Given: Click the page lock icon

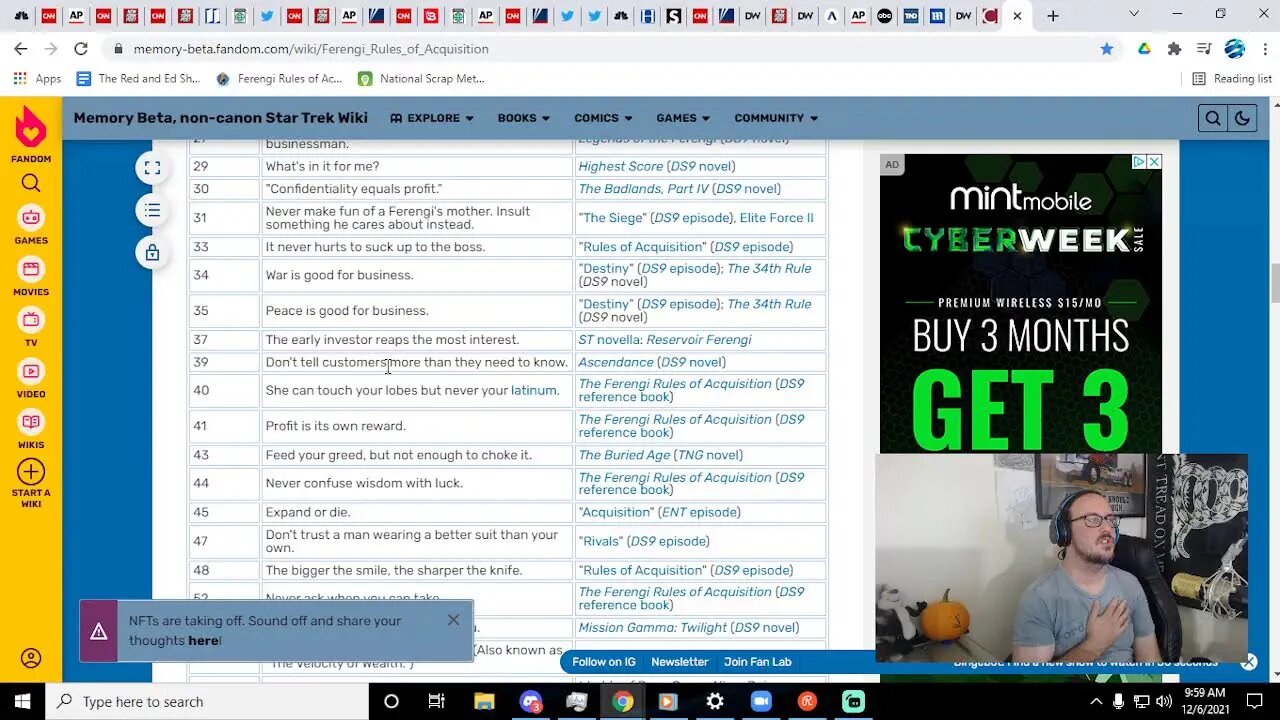Looking at the screenshot, I should (x=152, y=253).
